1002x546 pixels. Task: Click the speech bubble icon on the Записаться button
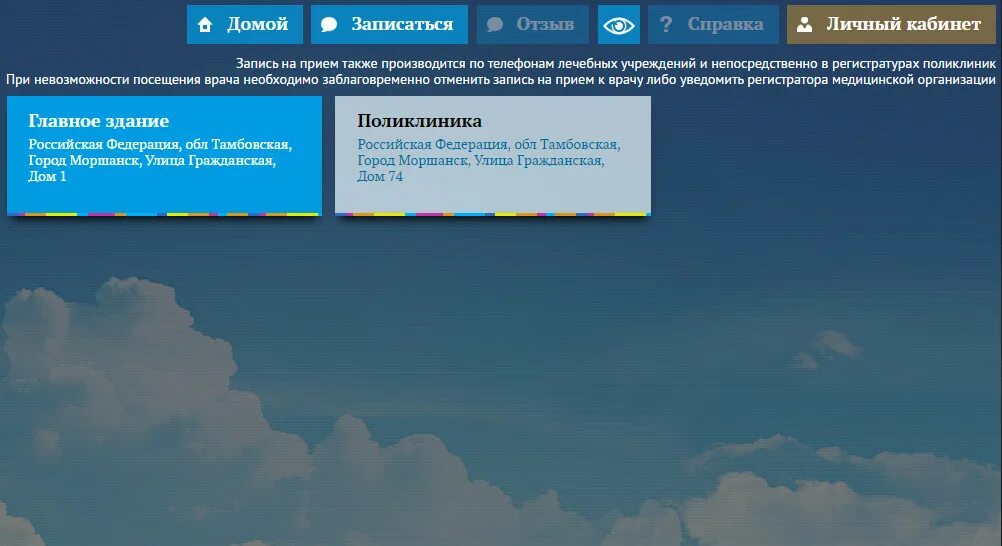pyautogui.click(x=329, y=25)
